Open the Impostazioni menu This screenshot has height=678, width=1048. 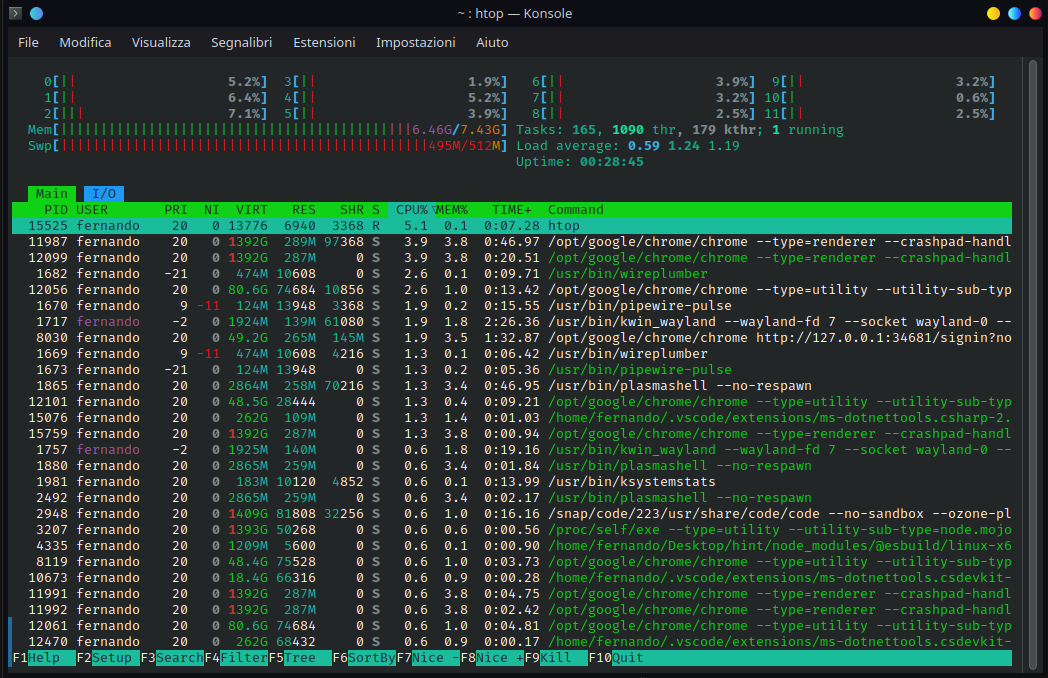tap(415, 43)
